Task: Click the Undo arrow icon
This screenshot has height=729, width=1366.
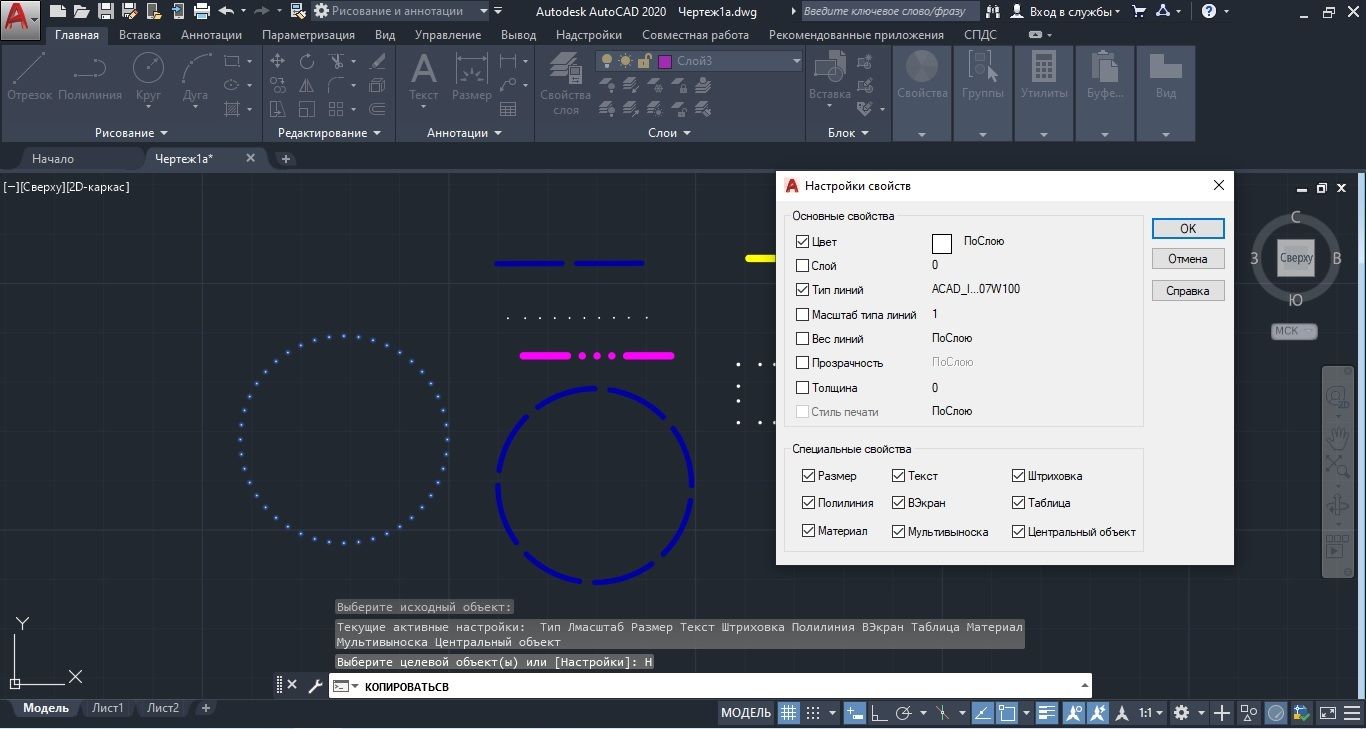Action: click(226, 11)
